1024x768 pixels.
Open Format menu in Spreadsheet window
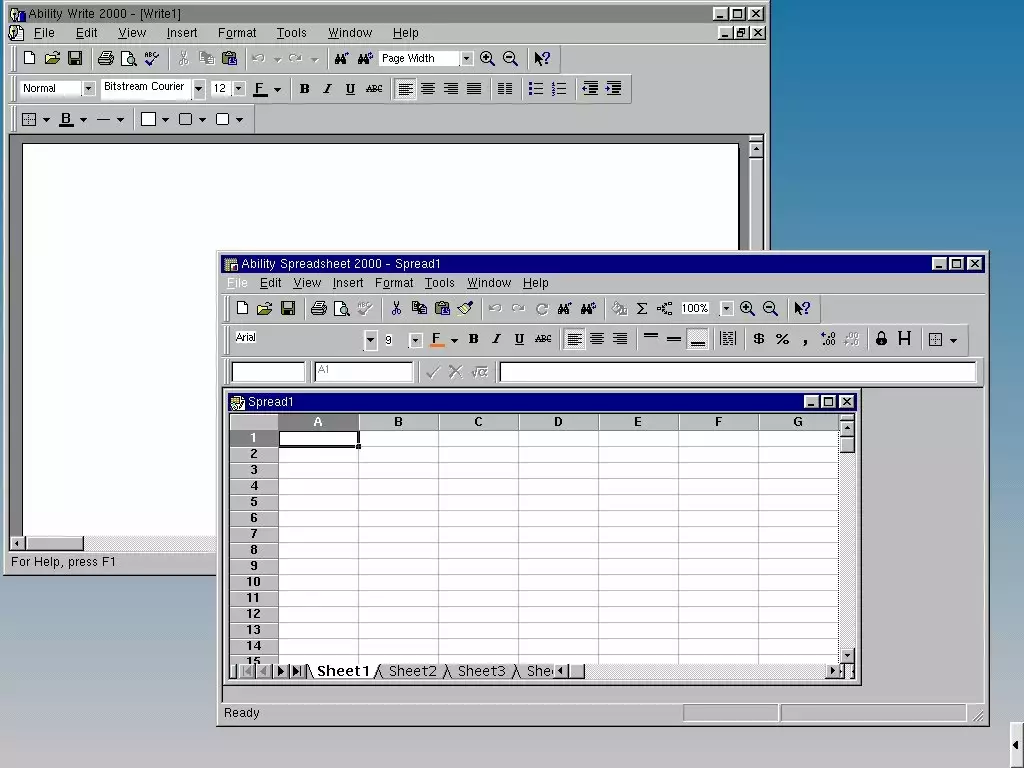pos(394,283)
